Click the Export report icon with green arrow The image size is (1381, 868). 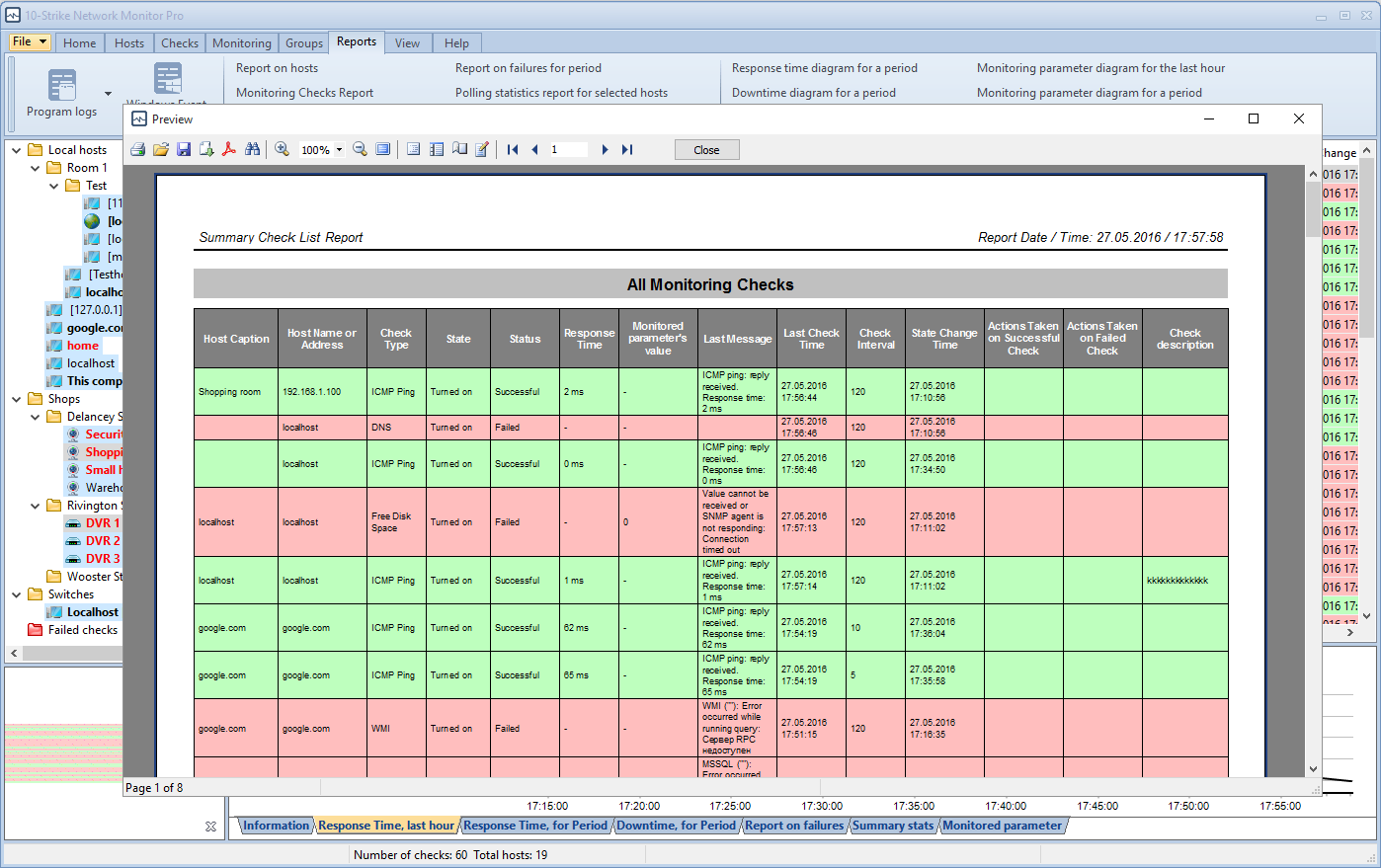click(206, 149)
